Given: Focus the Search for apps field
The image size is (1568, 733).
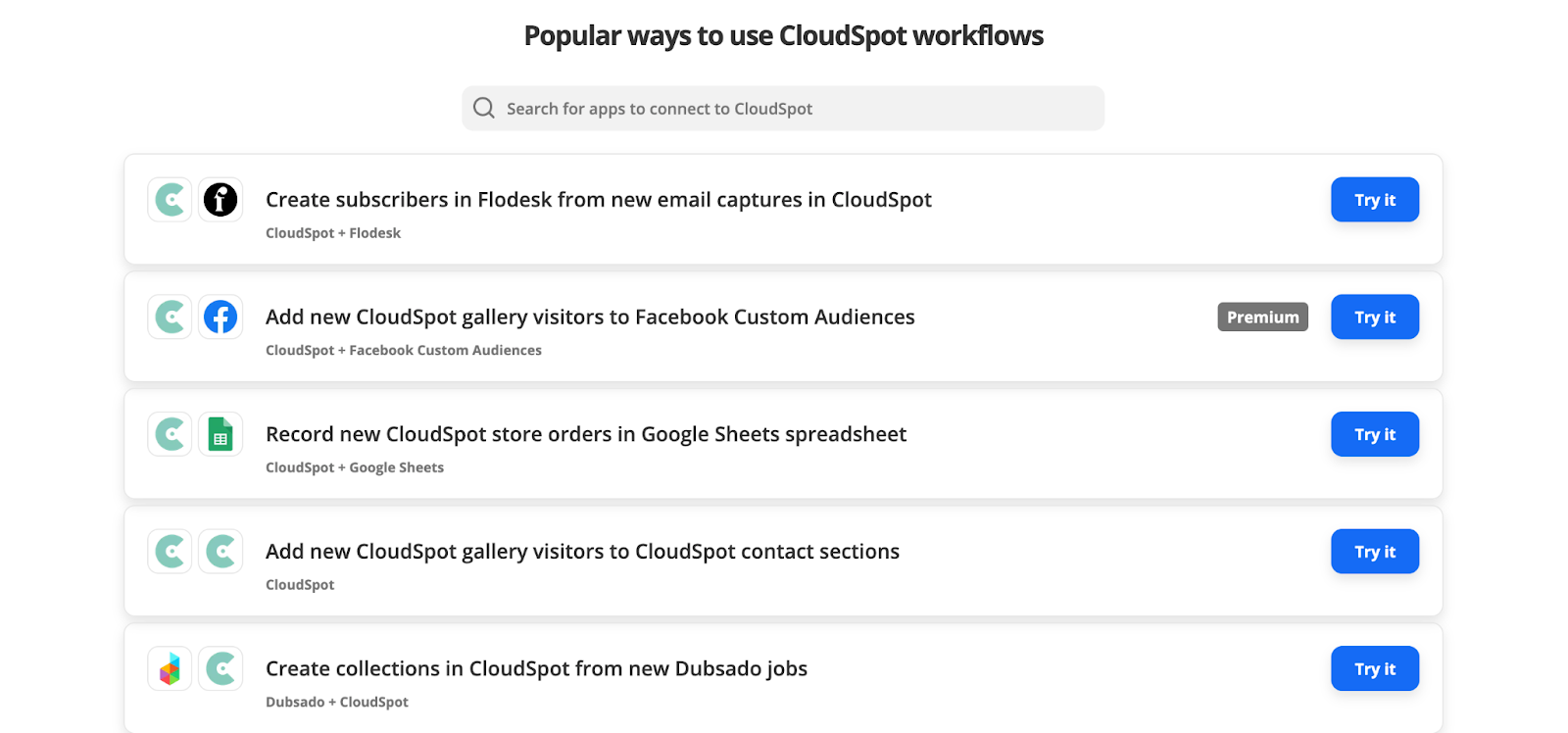Looking at the screenshot, I should 783,108.
